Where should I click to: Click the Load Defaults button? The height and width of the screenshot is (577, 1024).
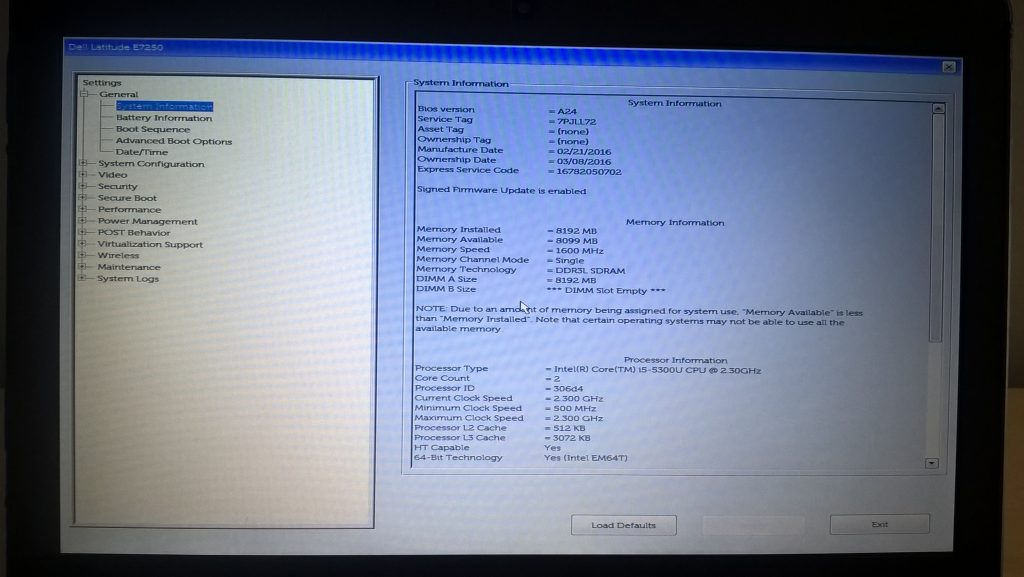(624, 525)
